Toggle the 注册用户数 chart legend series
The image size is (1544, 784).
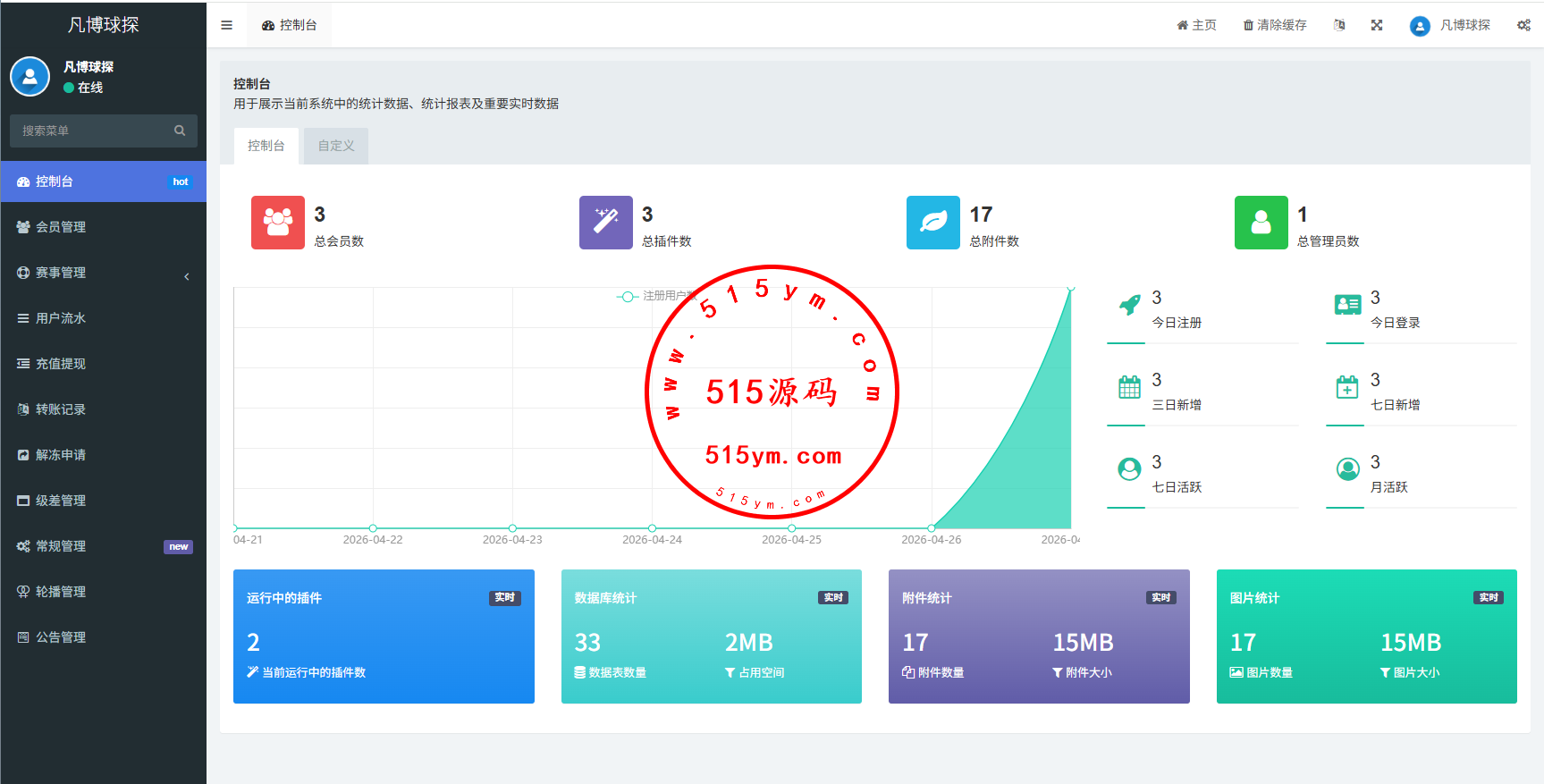[657, 296]
